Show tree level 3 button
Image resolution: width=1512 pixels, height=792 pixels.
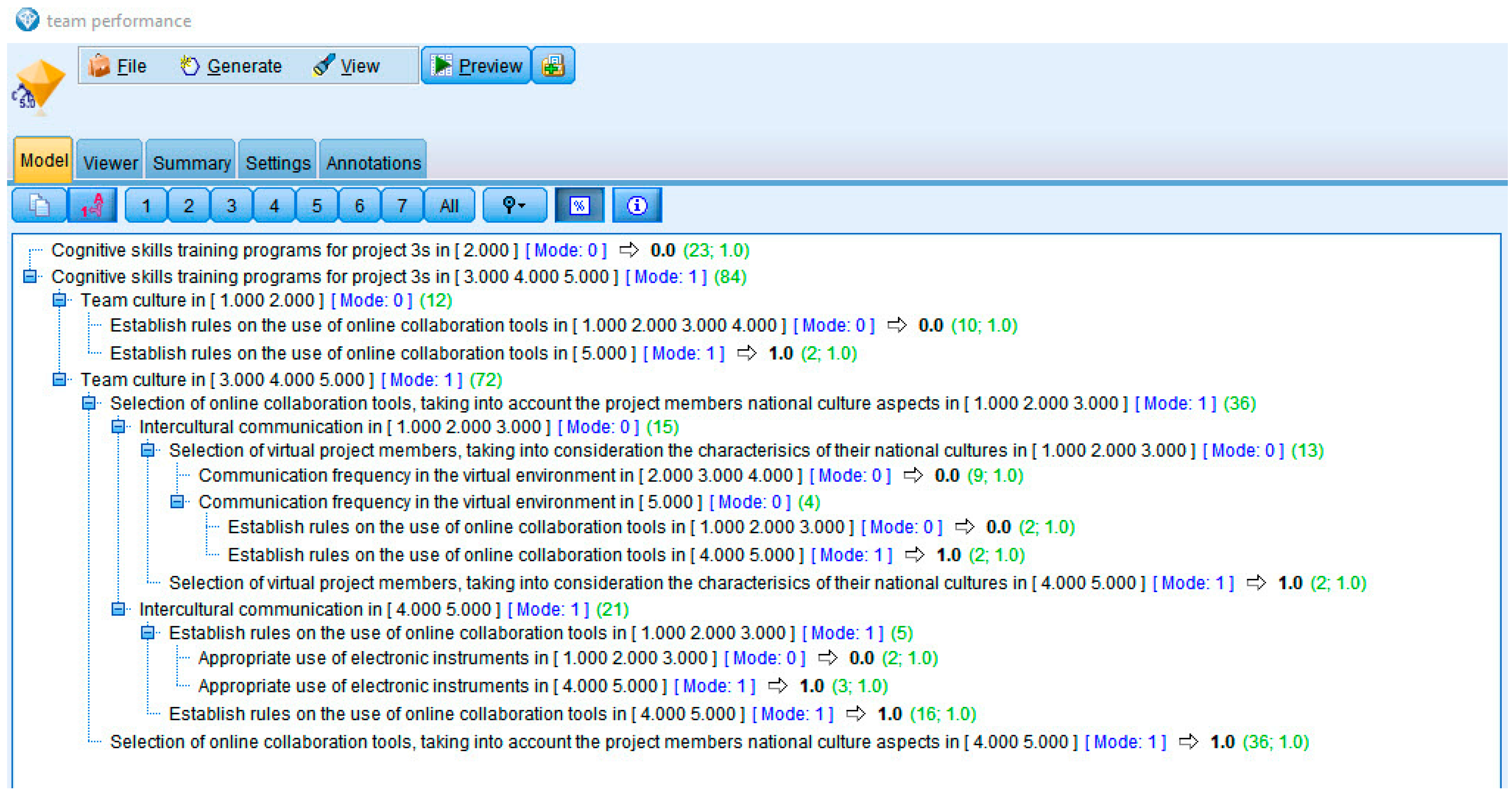[x=231, y=206]
